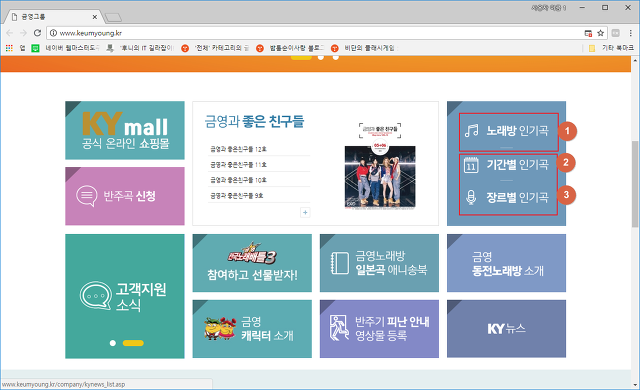Click the scrollbar up arrow
Screen dimensions: 640x390
635,60
